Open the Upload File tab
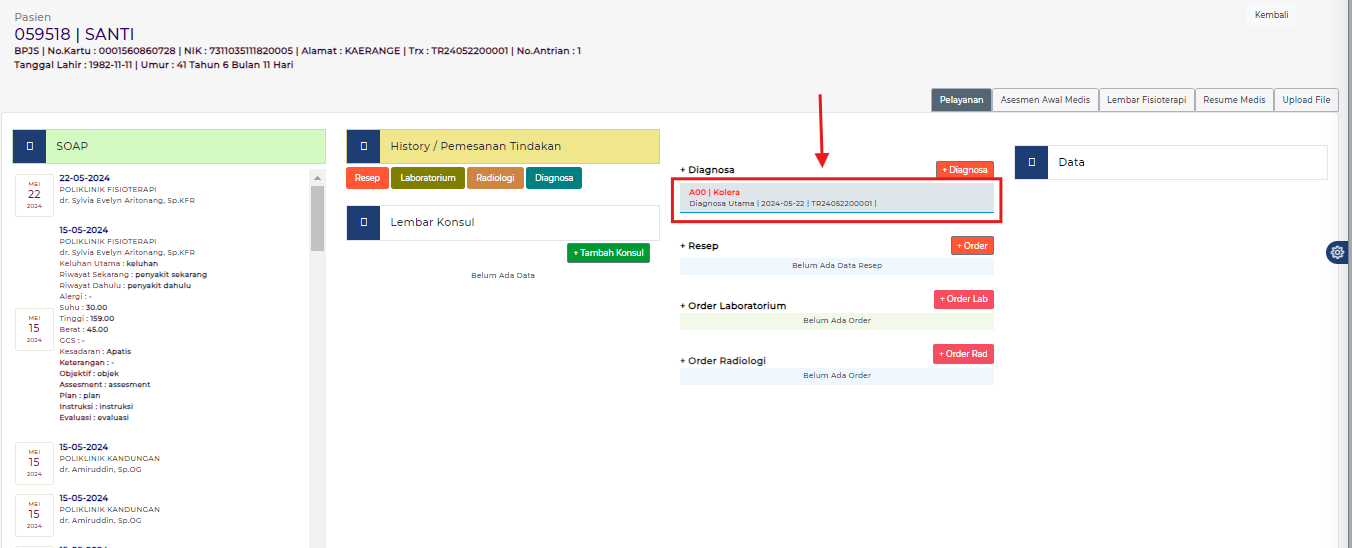Viewport: 1352px width, 548px height. [x=1306, y=100]
